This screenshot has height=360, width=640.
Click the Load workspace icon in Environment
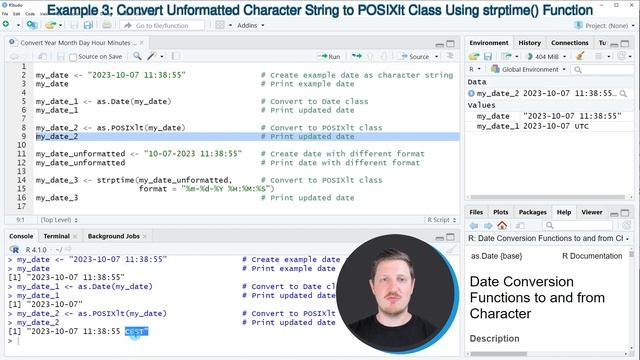pyautogui.click(x=474, y=56)
